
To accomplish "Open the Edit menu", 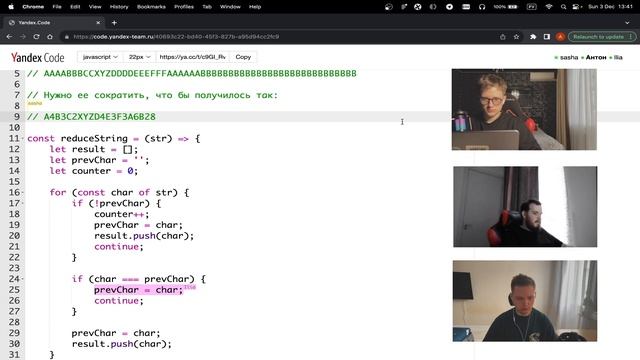I will [x=75, y=7].
